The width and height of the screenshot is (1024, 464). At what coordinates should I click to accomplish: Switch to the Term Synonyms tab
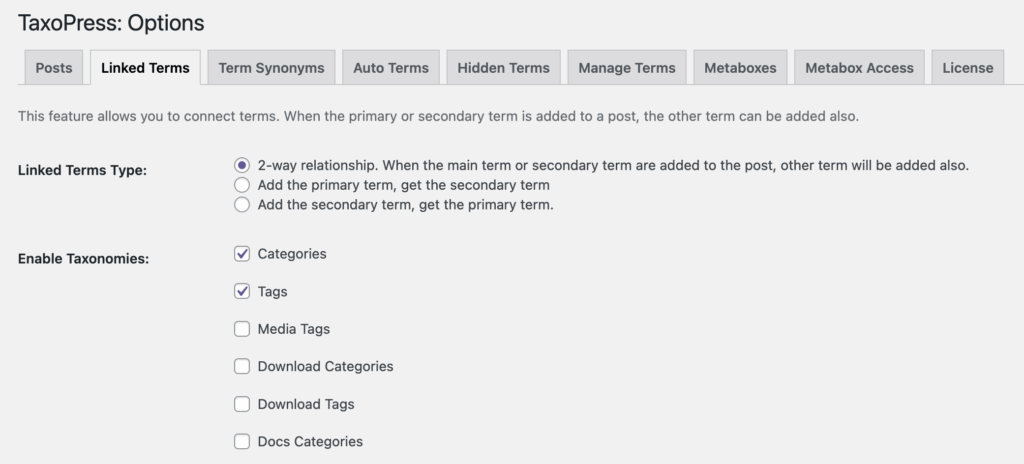[271, 68]
